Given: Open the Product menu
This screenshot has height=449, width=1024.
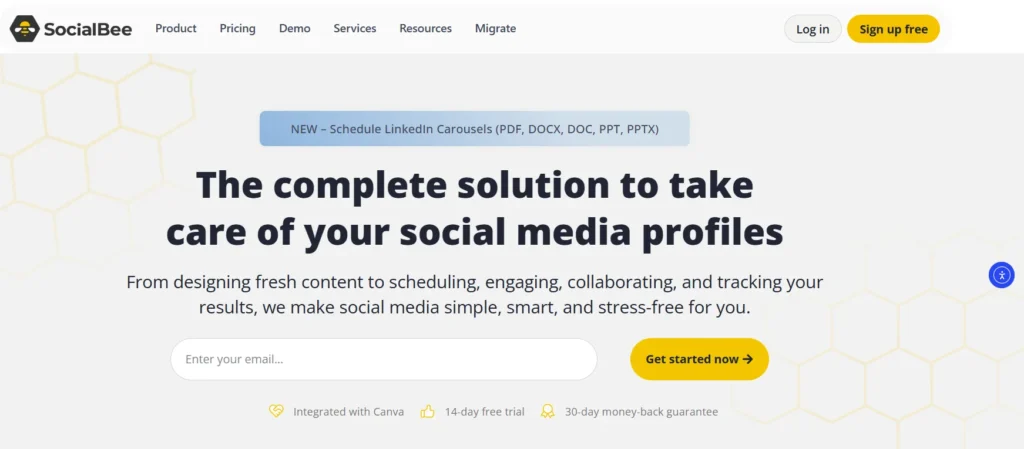Looking at the screenshot, I should [176, 29].
